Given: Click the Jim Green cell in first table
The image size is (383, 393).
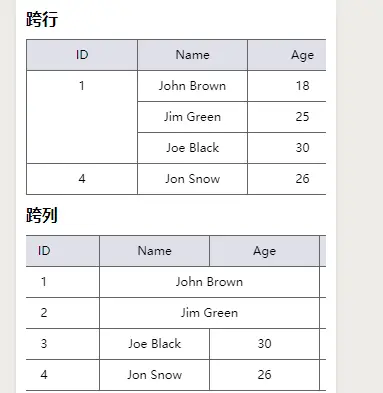Looking at the screenshot, I should point(192,117).
